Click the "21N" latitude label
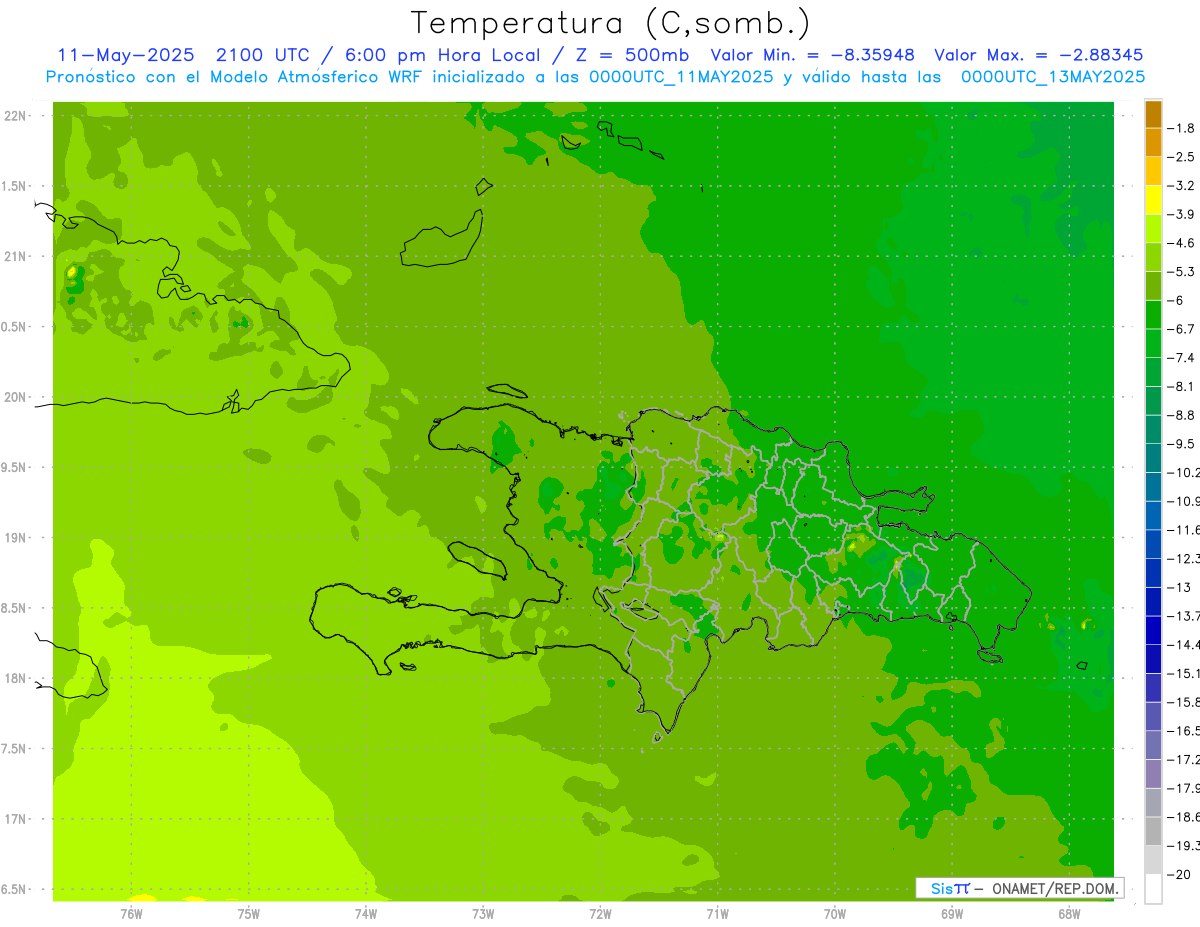Screen dimensions: 1200x927 coord(16,257)
